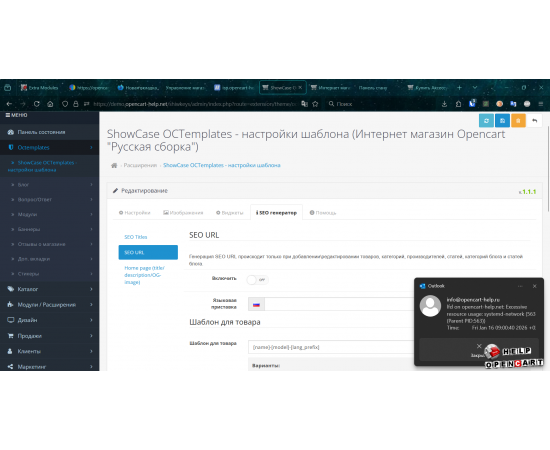
Task: Click the v.1.1.1 version label
Action: (527, 192)
